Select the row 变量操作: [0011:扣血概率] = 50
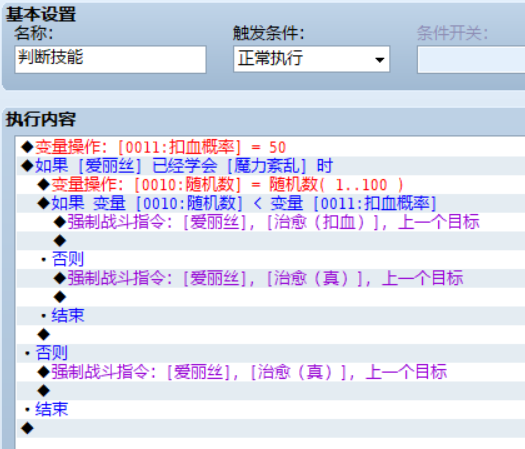This screenshot has width=525, height=449. click(x=271, y=147)
